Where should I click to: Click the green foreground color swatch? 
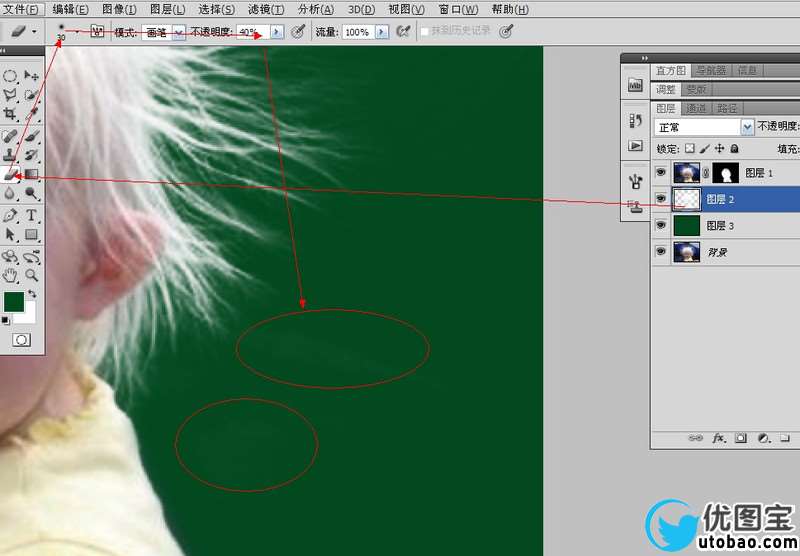14,302
